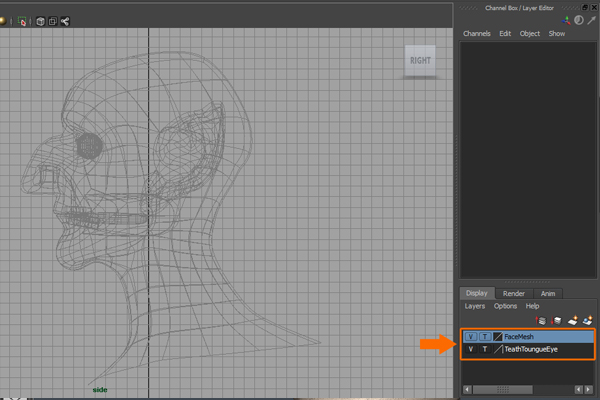Click the left arrow at scrollbar's left end
This screenshot has height=400, width=600.
467,390
